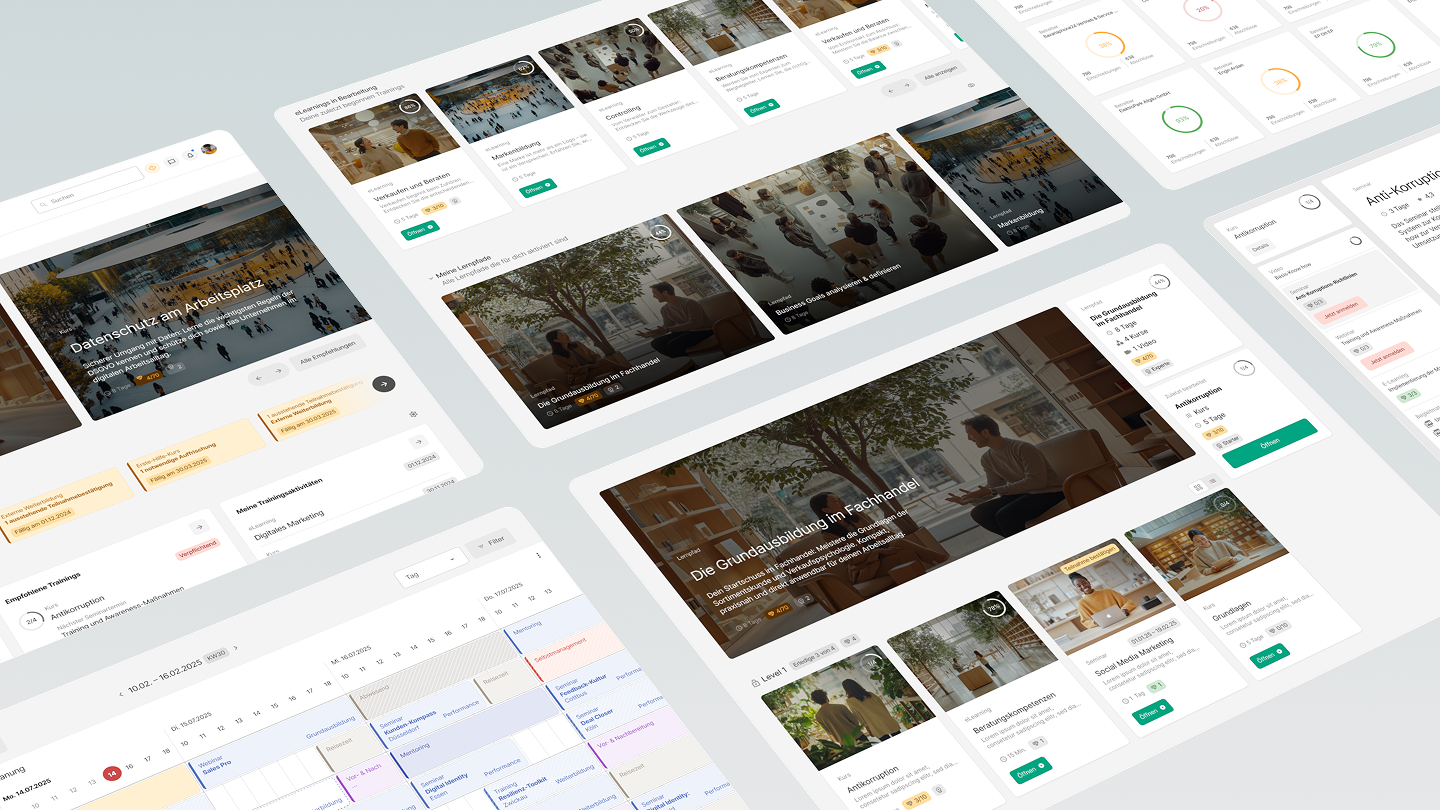Open Alle Empfehlungen
Screen dimensions: 1440x810
pyautogui.click(x=328, y=352)
